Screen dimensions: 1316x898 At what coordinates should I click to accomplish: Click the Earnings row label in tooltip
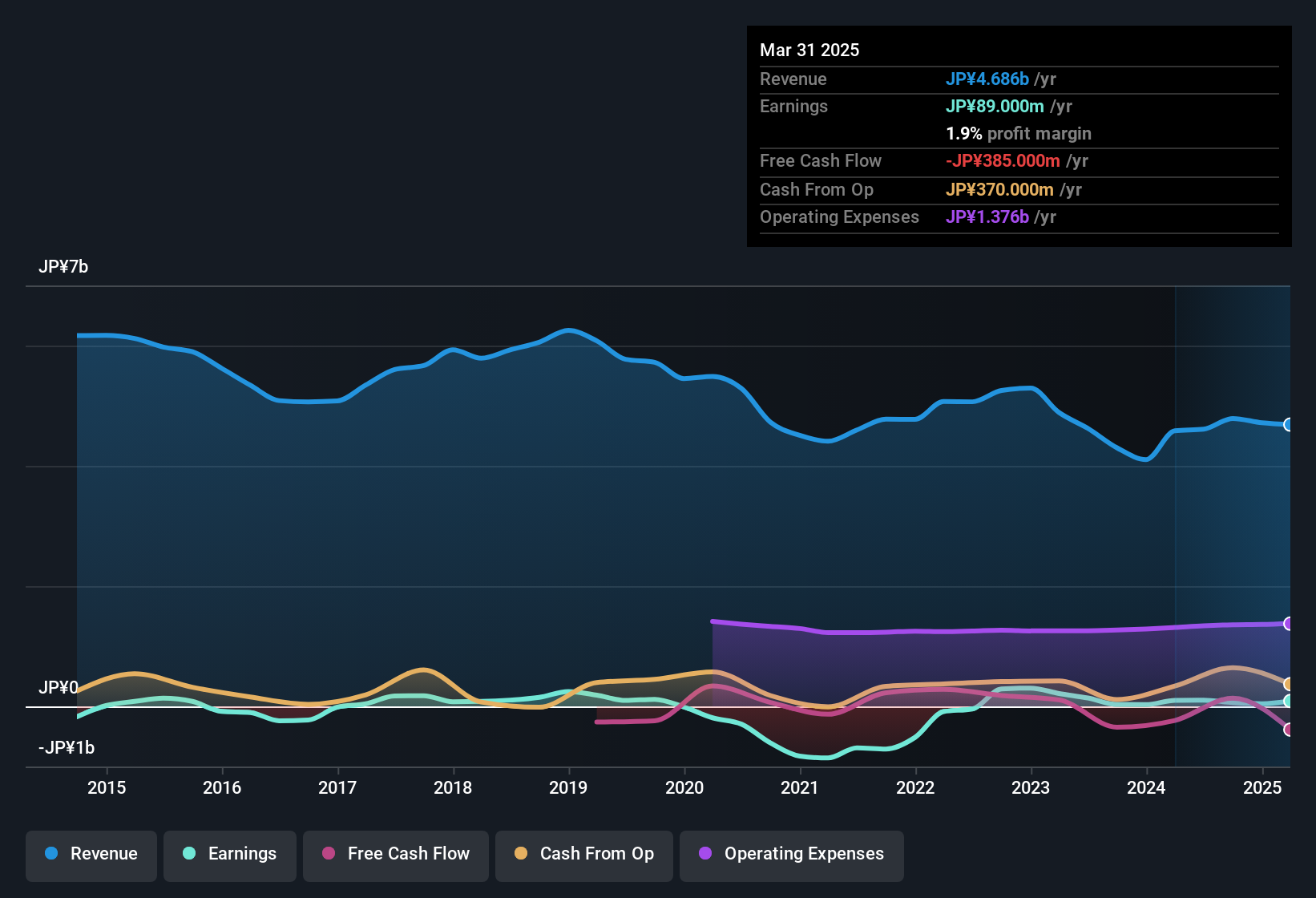[x=793, y=106]
